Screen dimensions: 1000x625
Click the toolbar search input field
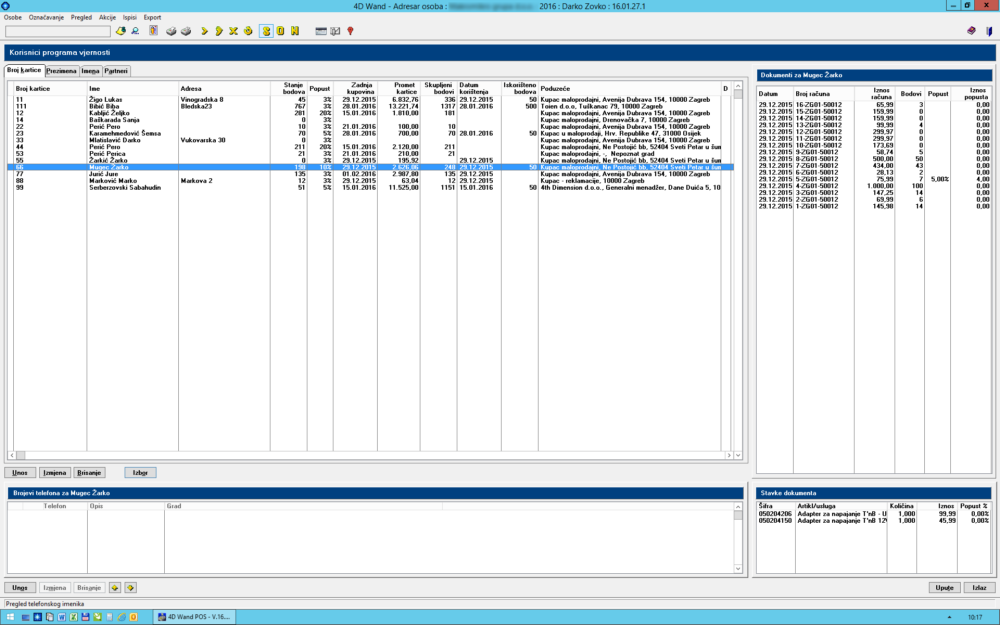(57, 31)
